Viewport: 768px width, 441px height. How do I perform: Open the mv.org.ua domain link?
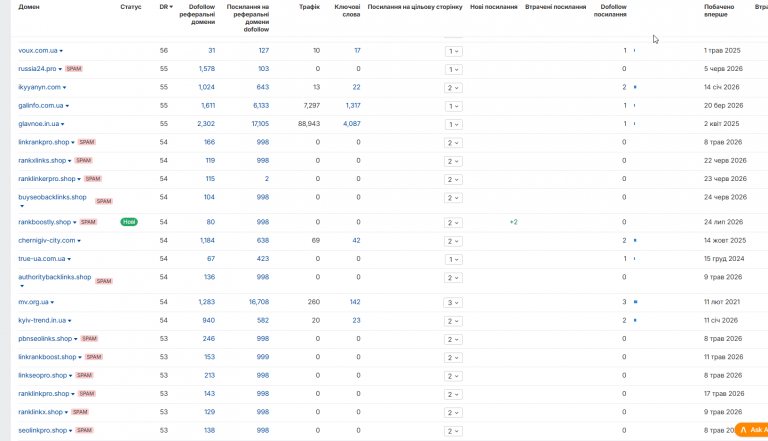click(x=33, y=302)
